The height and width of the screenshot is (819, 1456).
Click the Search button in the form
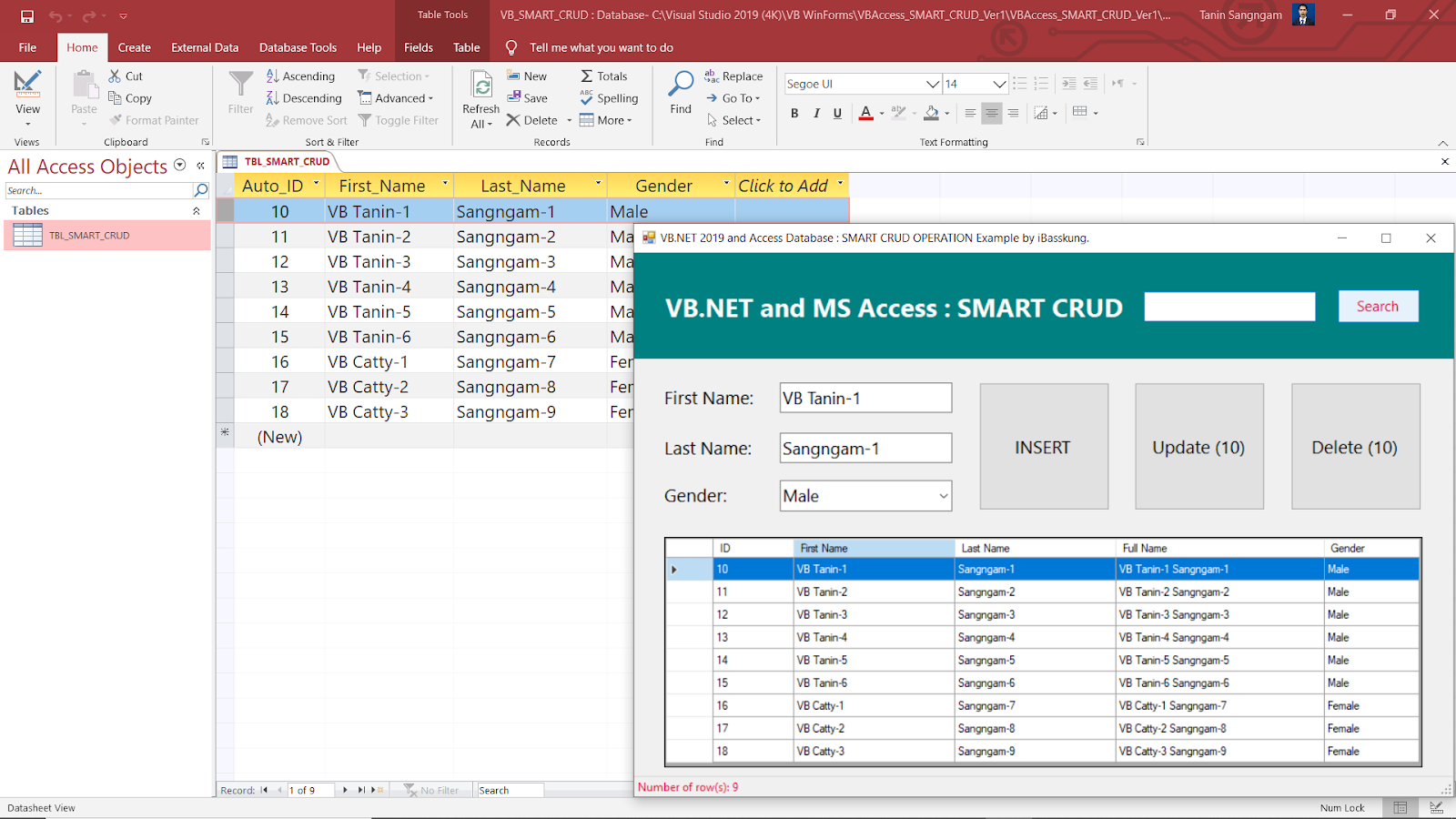[1377, 307]
